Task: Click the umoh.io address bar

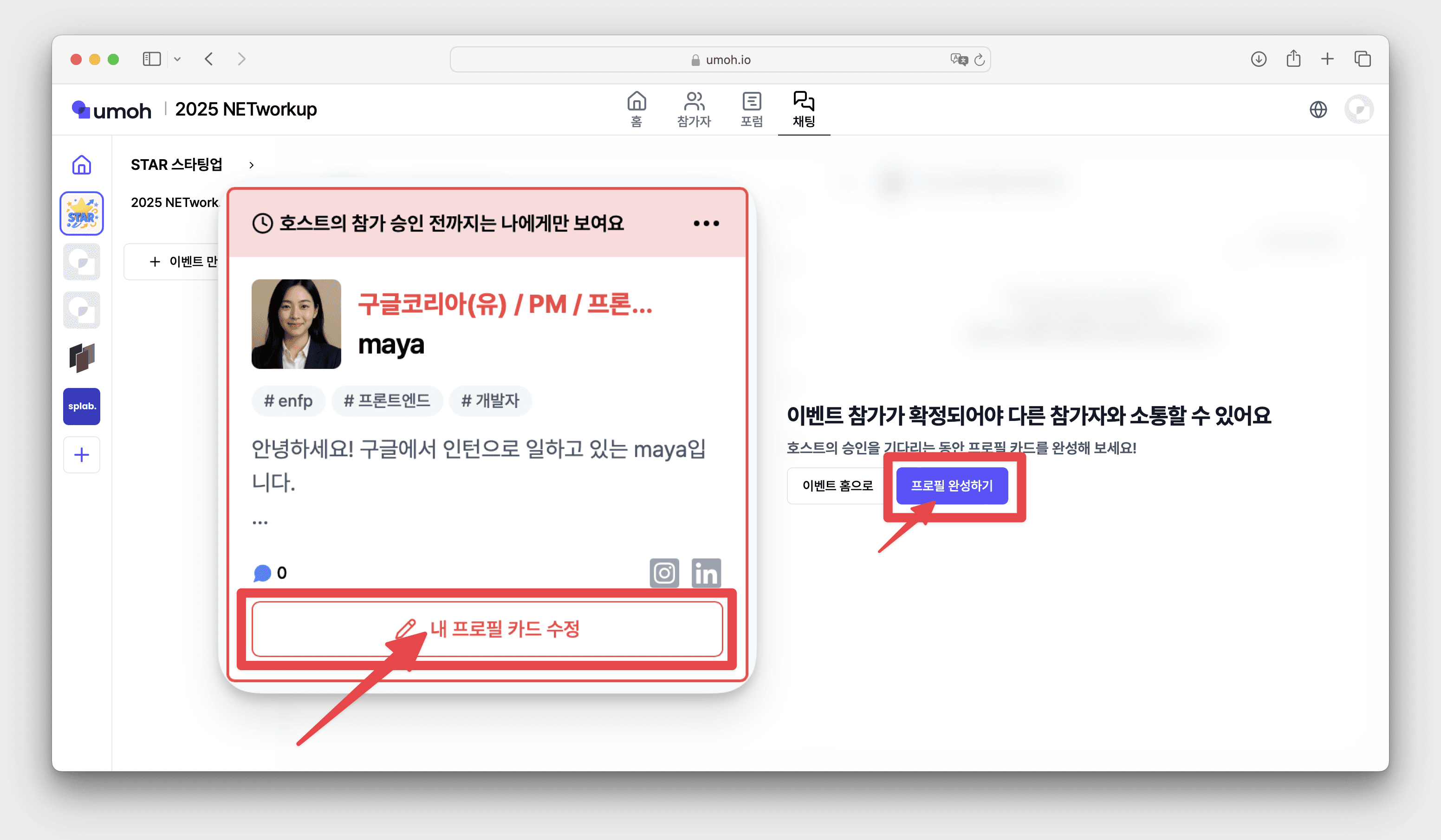Action: click(720, 59)
